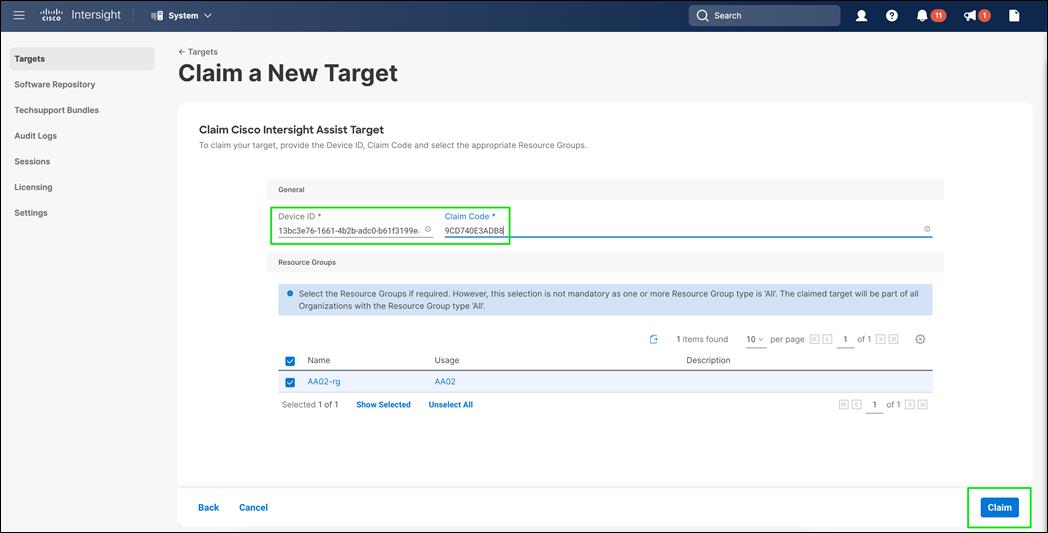Open the user profile icon
This screenshot has height=533, width=1048.
(862, 15)
